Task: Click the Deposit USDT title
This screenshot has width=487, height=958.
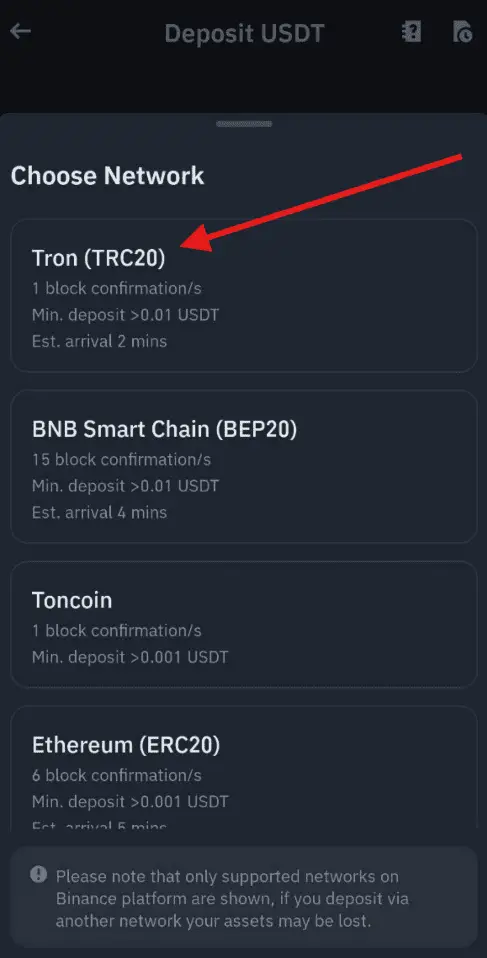Action: [x=244, y=33]
